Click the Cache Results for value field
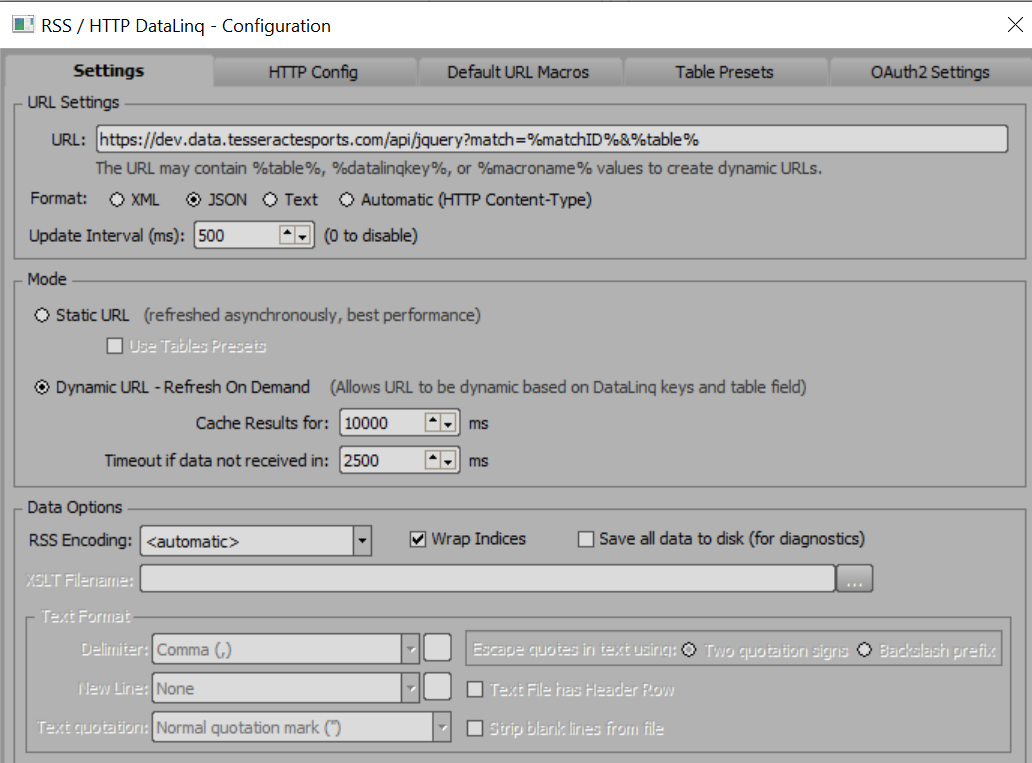The image size is (1032, 763). pos(382,423)
